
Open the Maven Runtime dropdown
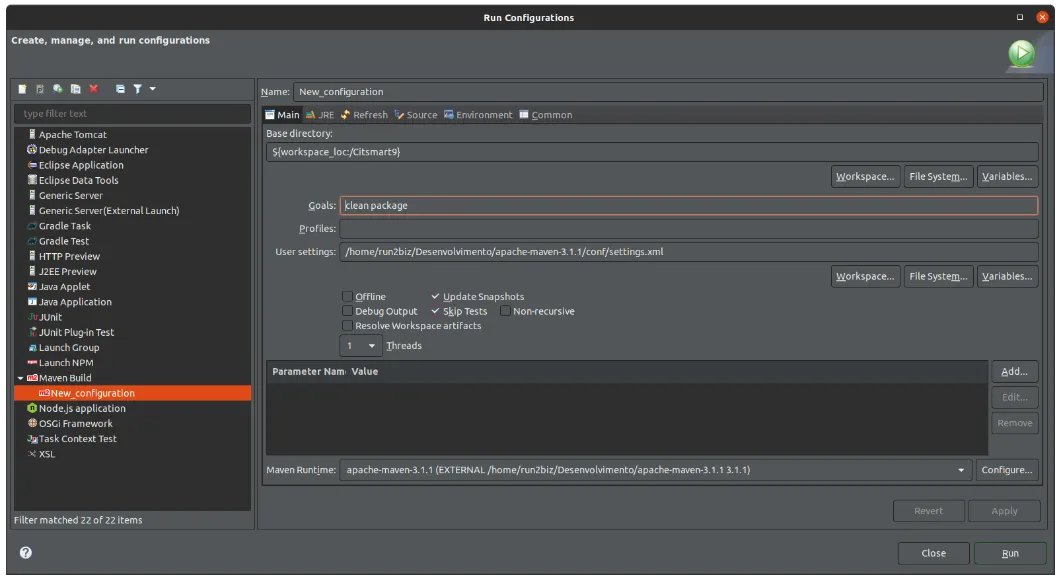655,469
